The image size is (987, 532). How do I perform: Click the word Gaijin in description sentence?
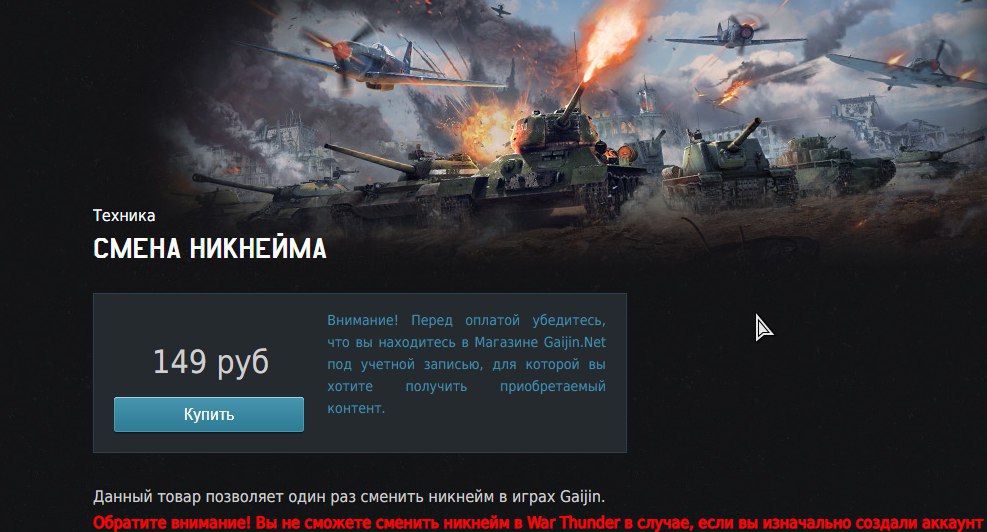580,497
